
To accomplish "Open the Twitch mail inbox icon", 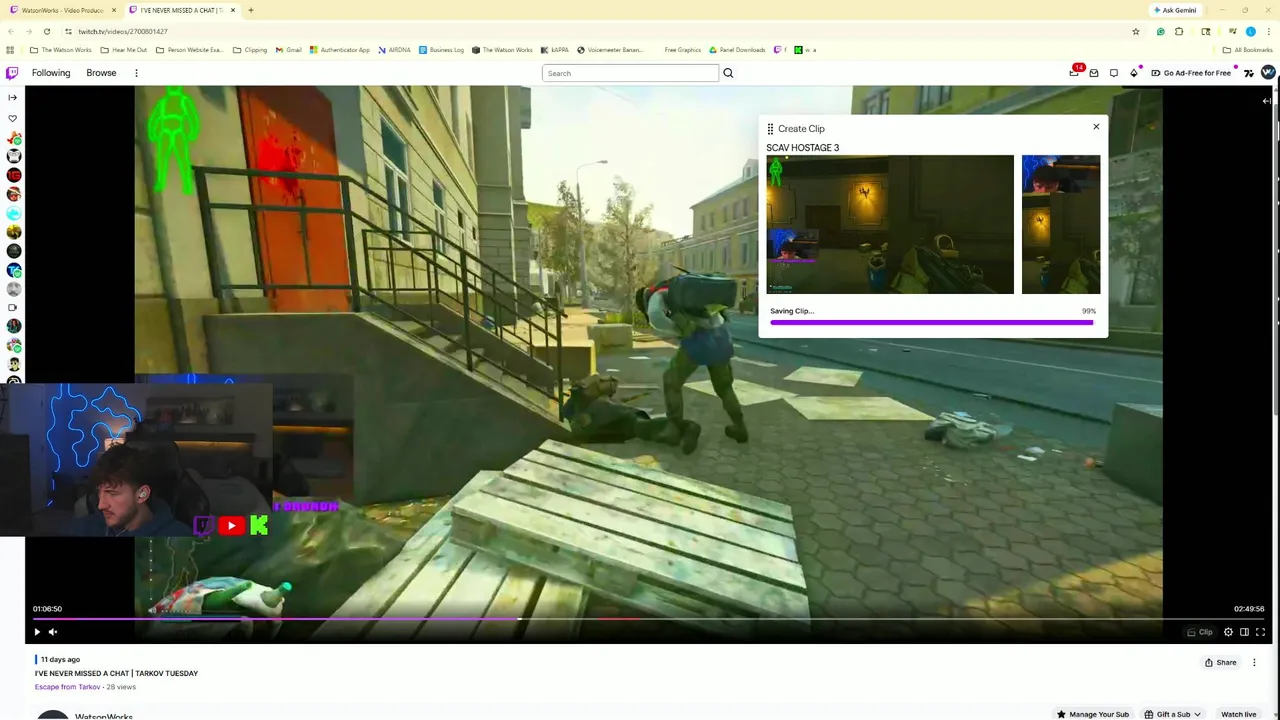I will pyautogui.click(x=1094, y=73).
